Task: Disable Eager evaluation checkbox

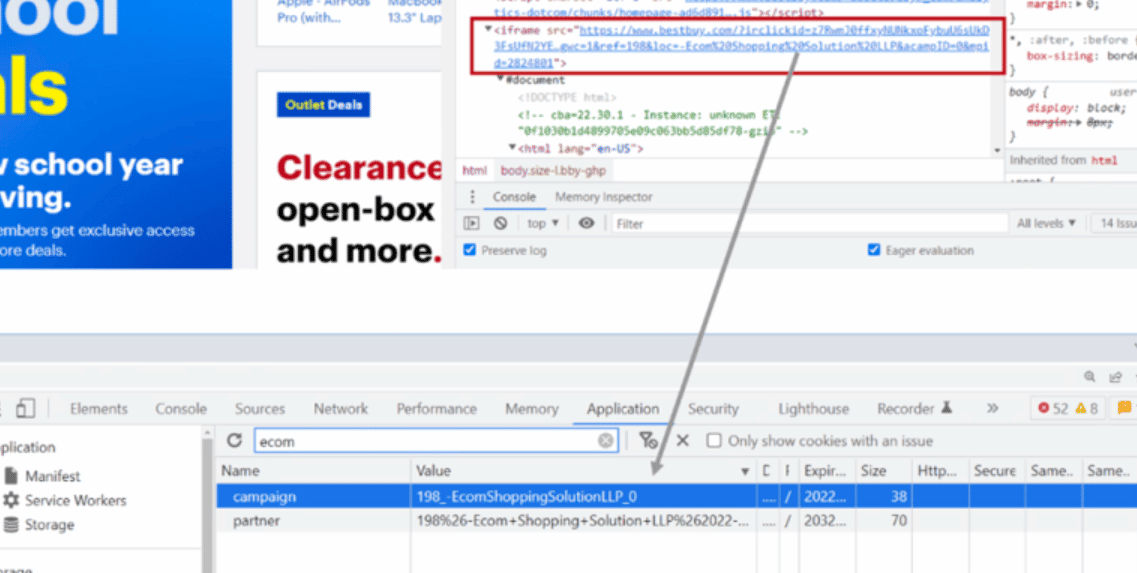Action: pos(874,250)
